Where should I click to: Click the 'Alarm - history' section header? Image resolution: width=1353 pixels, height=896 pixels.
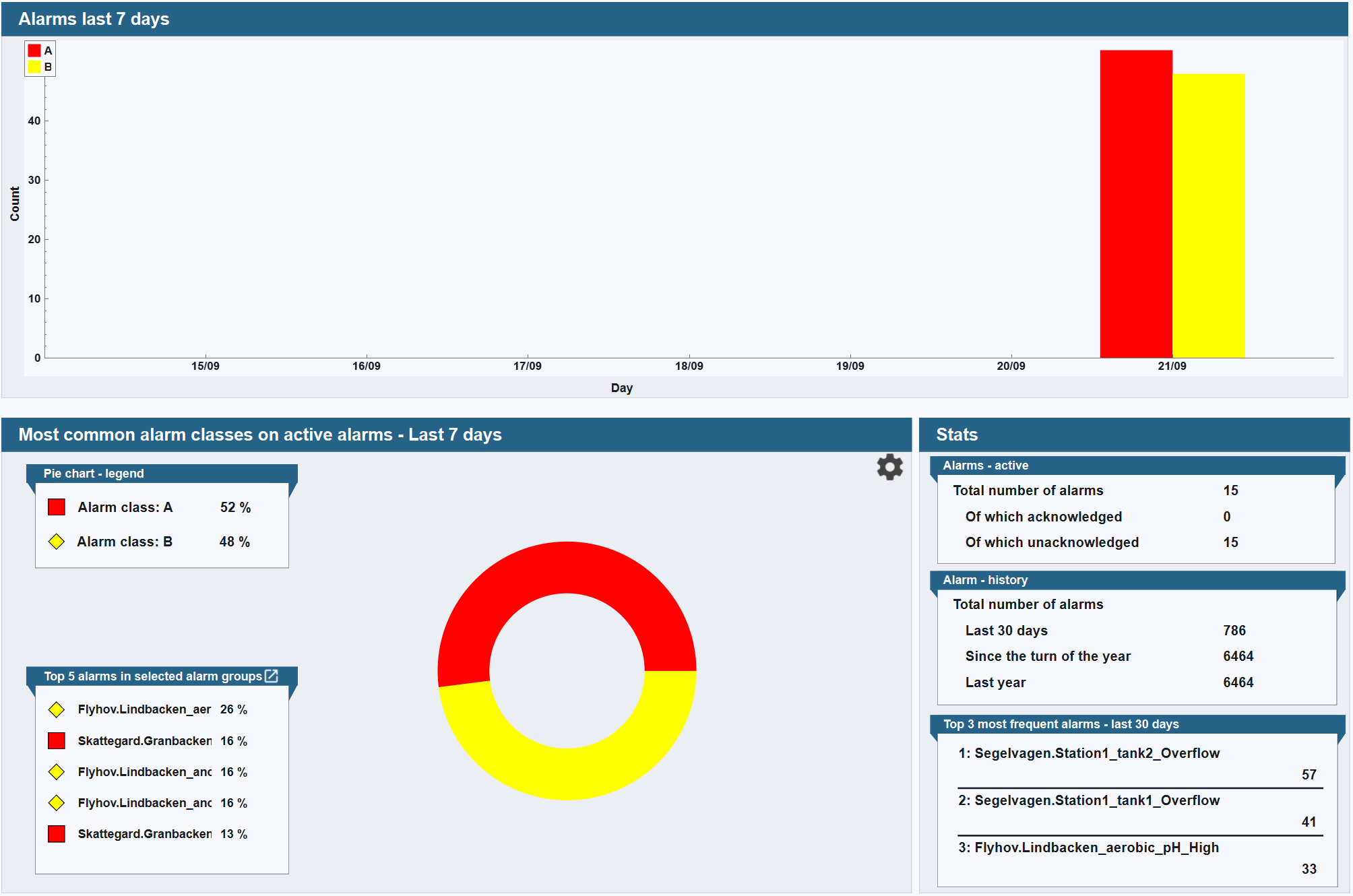click(x=1137, y=580)
